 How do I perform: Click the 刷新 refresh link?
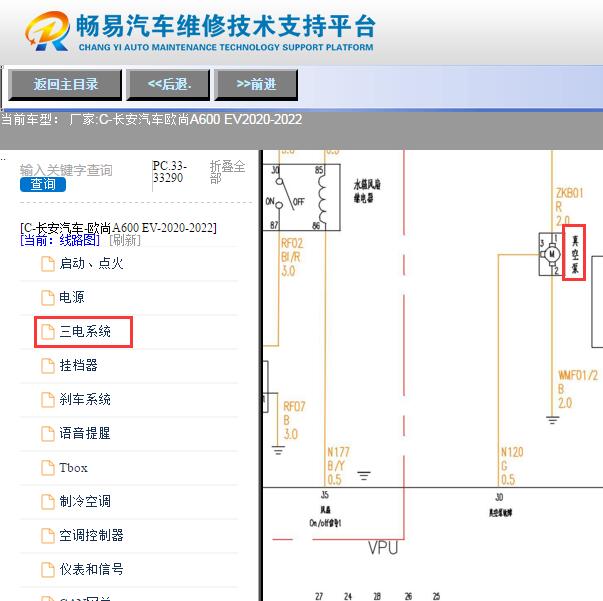coord(125,240)
